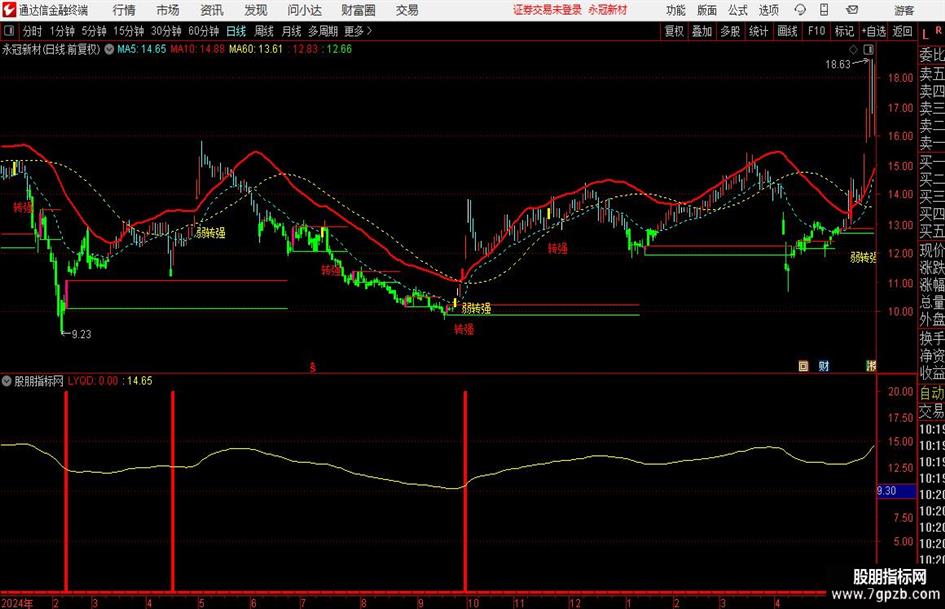Image resolution: width=945 pixels, height=609 pixels.
Task: Open the 财富圈 menu
Action: point(358,10)
